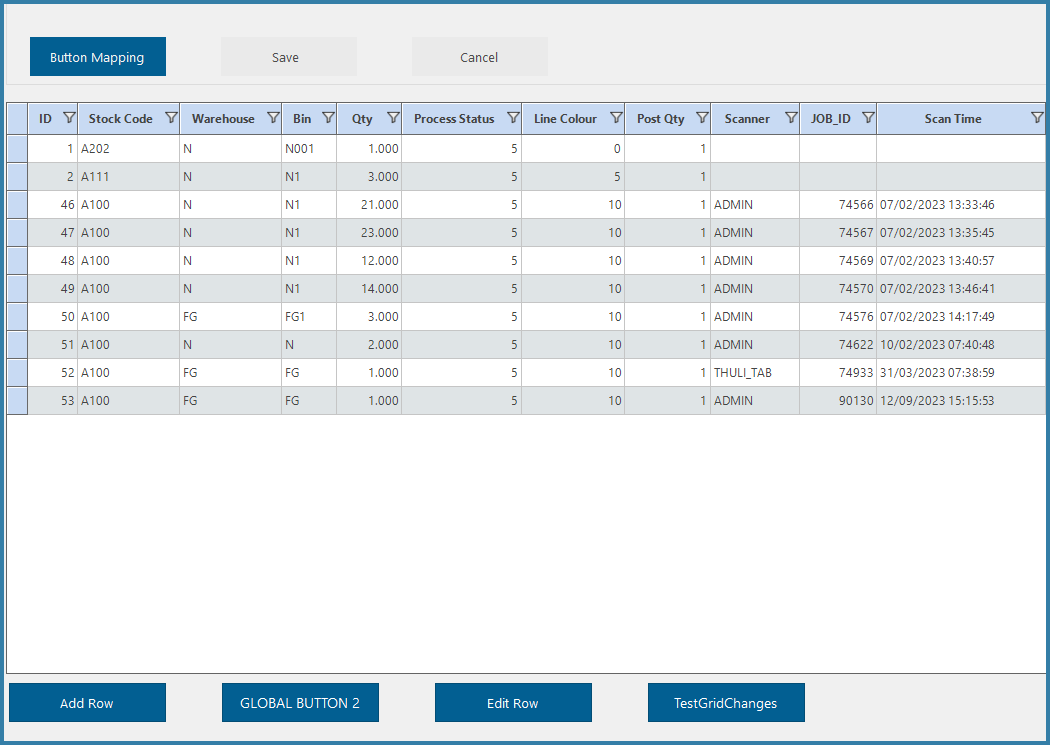
Task: Open filter for Line Colour column
Action: pos(616,118)
